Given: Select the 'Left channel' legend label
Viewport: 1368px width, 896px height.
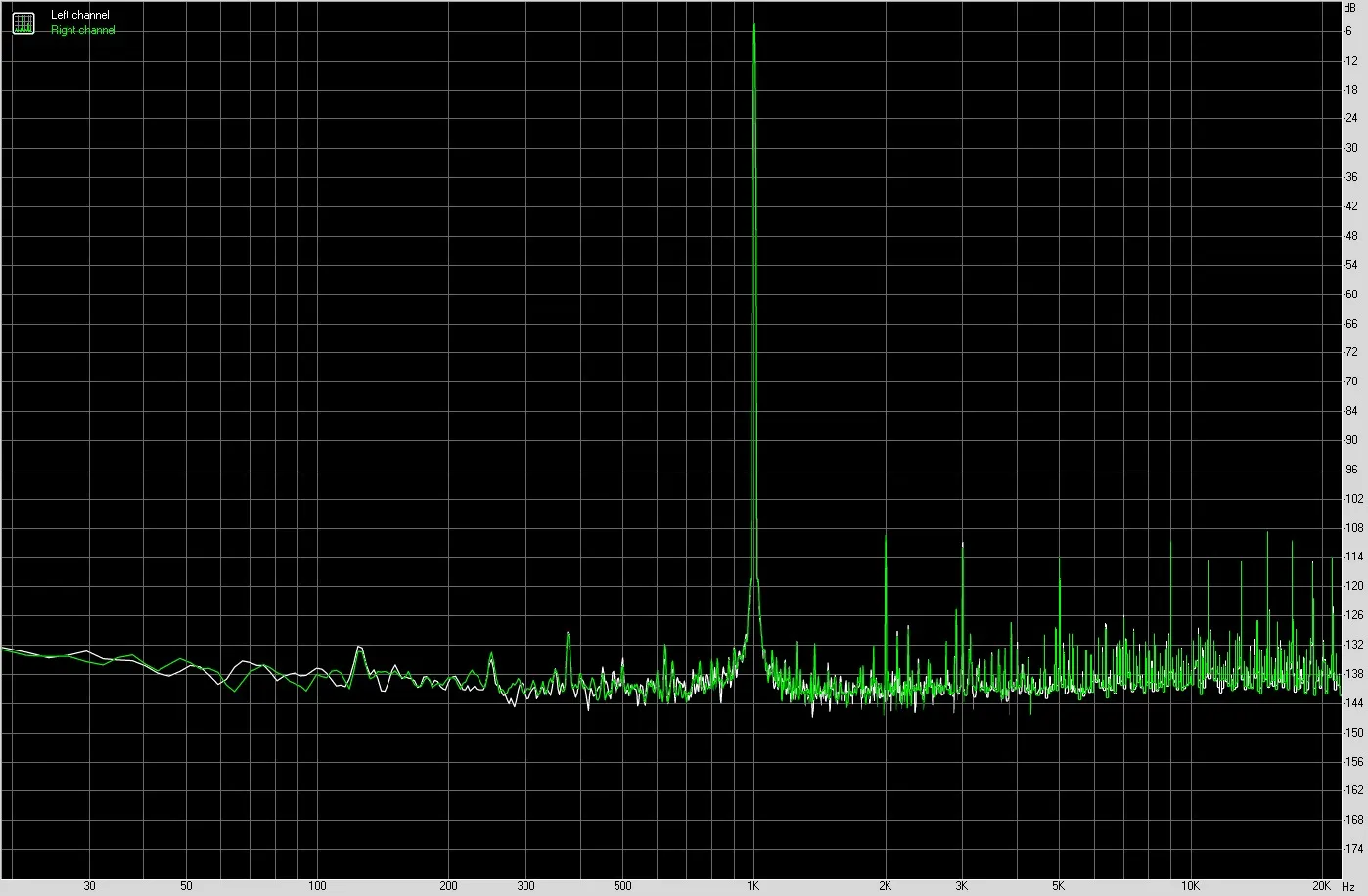Looking at the screenshot, I should 80,15.
